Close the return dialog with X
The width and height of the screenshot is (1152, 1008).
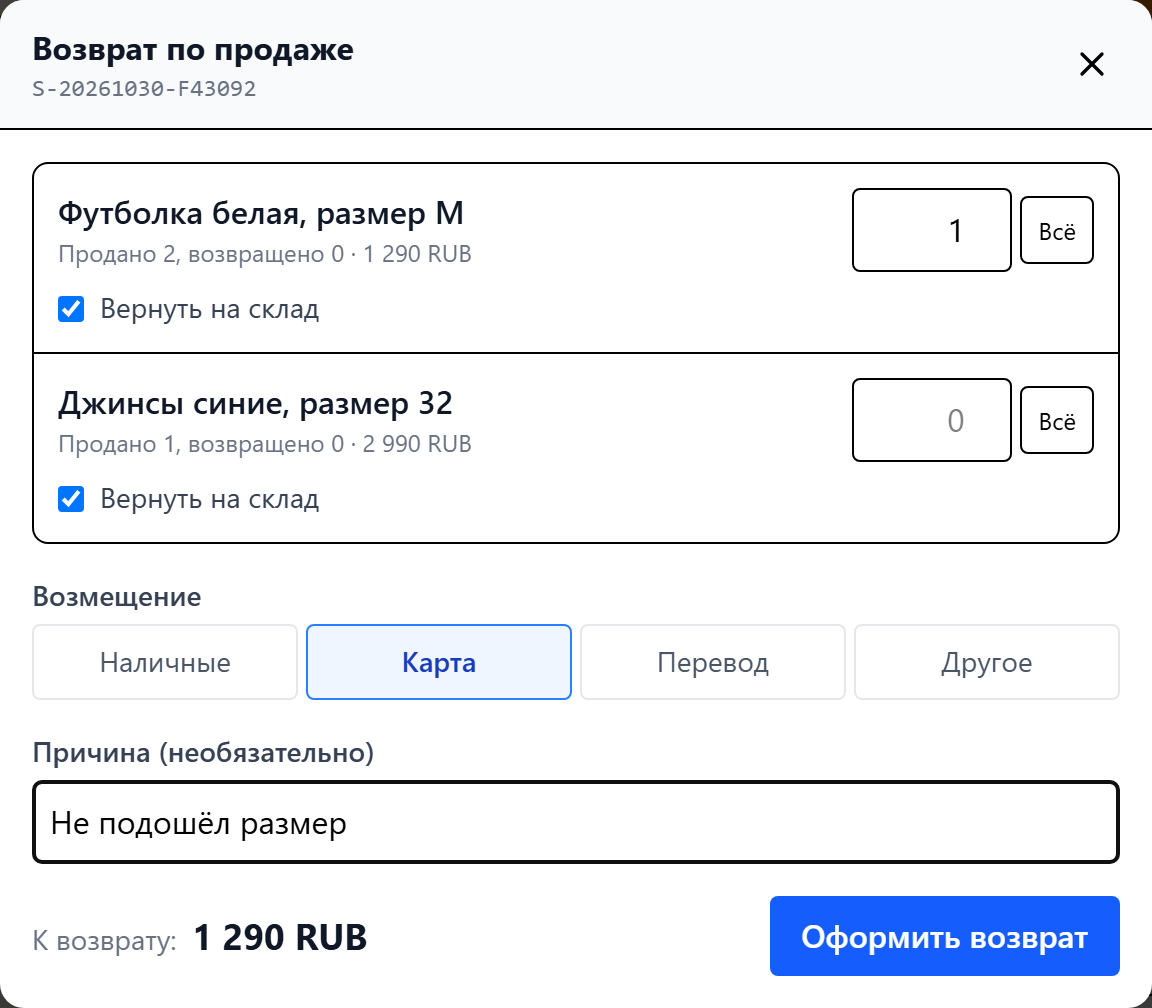point(1092,64)
